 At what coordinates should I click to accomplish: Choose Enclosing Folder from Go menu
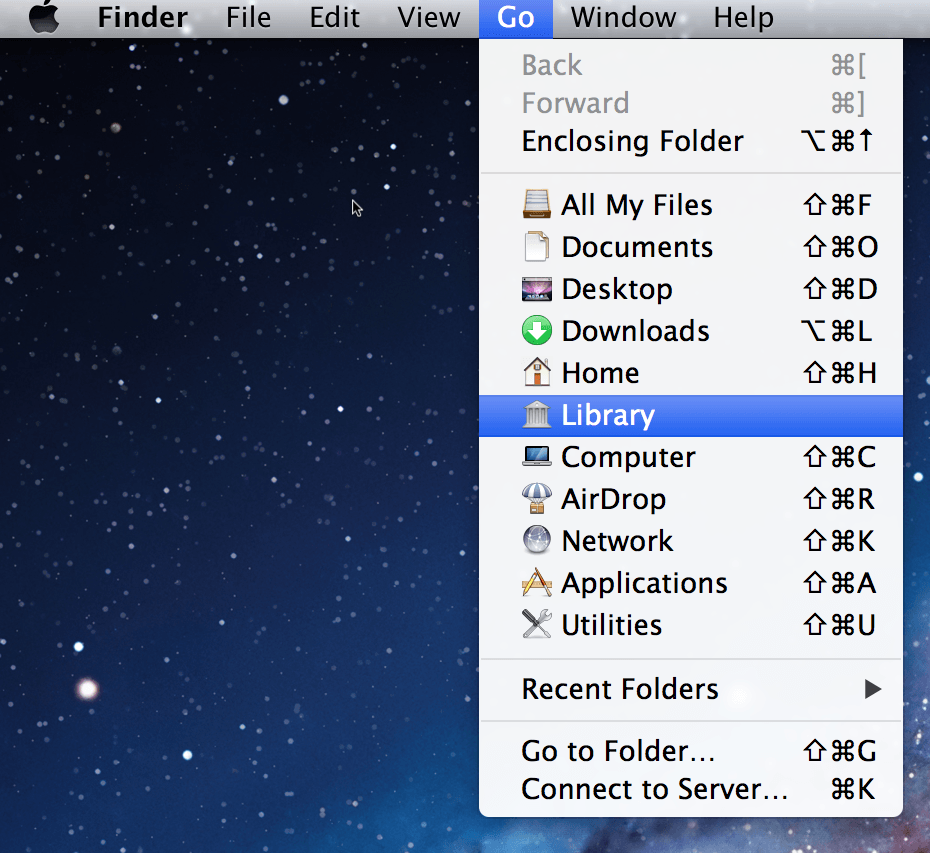pyautogui.click(x=691, y=141)
